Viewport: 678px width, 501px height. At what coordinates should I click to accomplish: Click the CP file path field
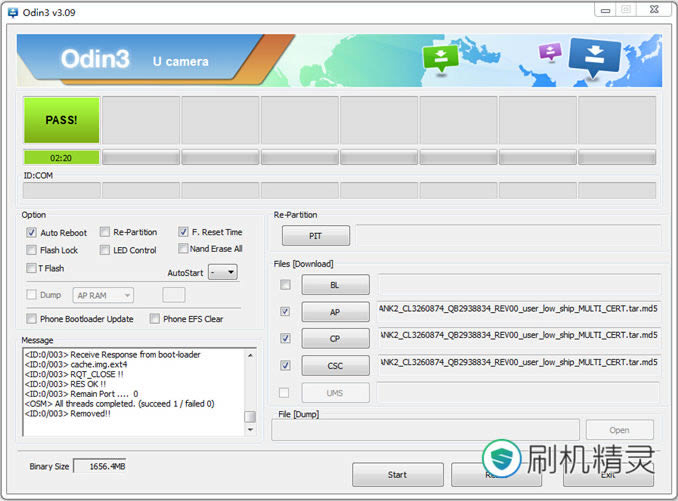coord(516,338)
